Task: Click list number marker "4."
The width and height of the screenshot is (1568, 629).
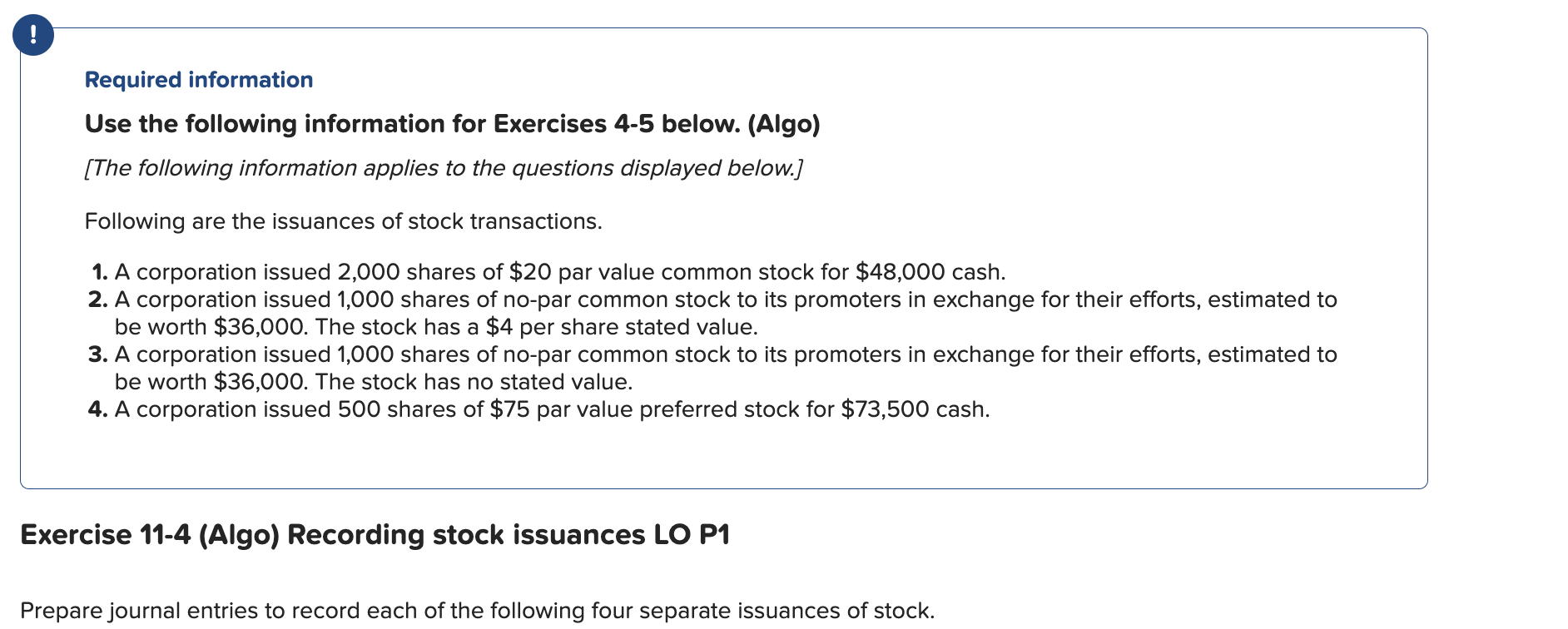Action: tap(98, 409)
